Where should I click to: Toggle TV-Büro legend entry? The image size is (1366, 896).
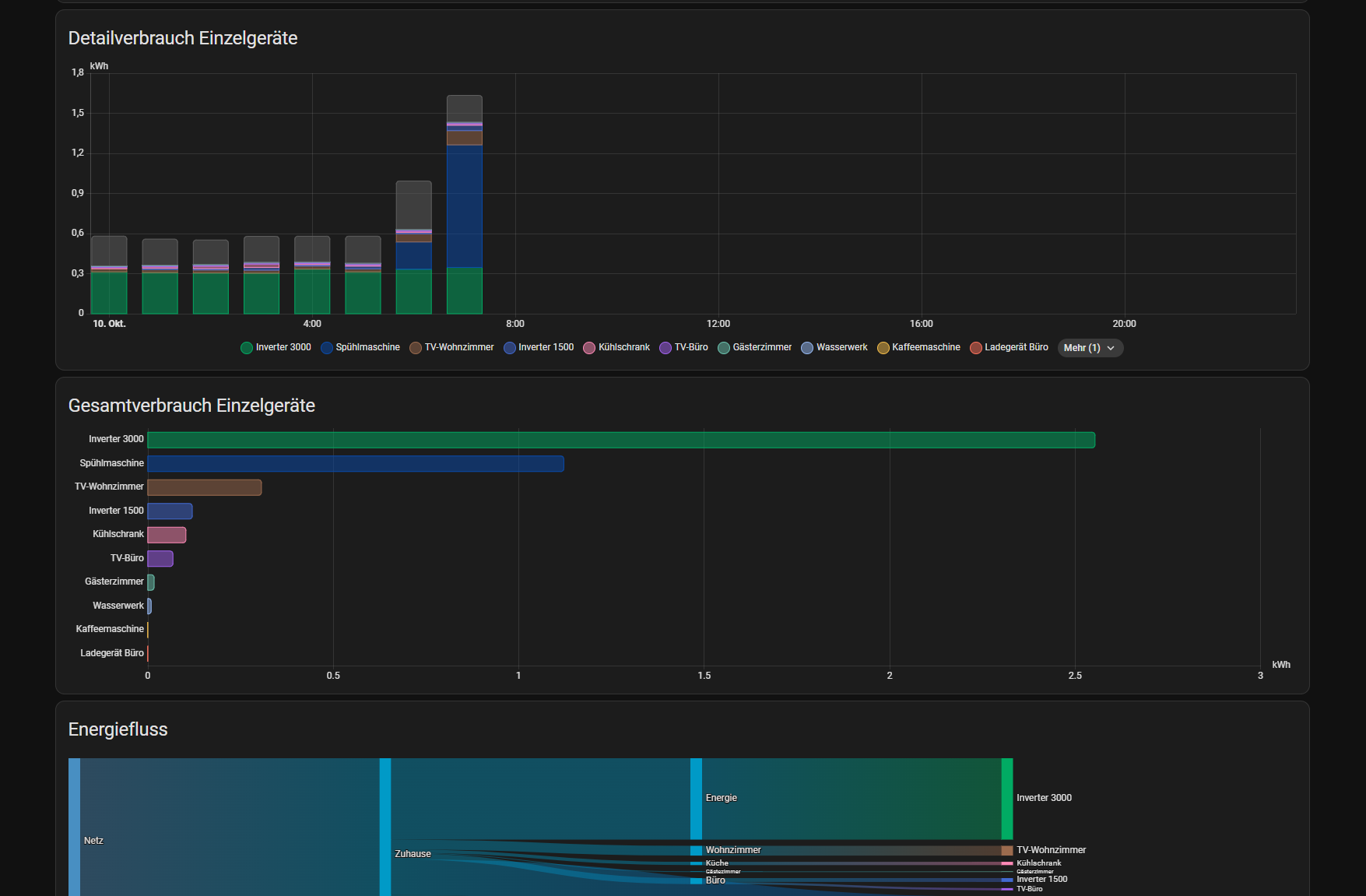tap(683, 348)
